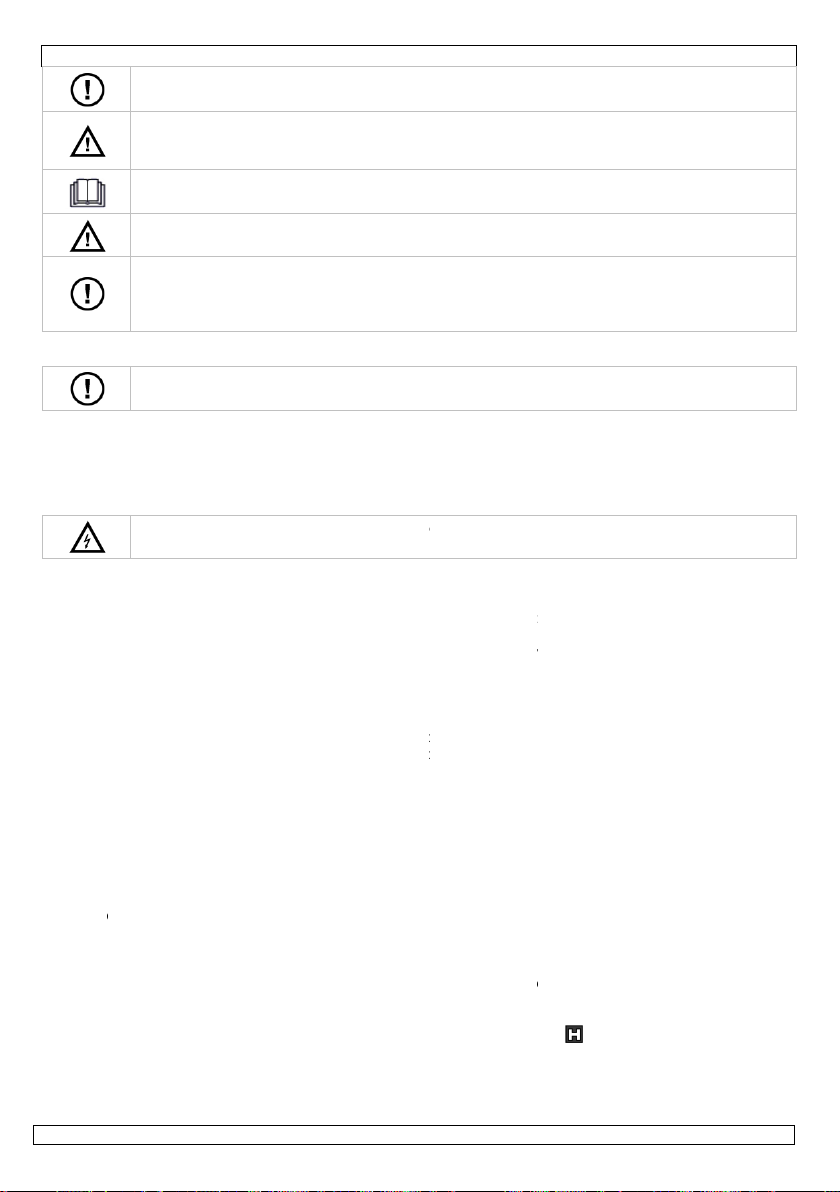
Task: Click the open book manual icon
Action: [x=87, y=192]
